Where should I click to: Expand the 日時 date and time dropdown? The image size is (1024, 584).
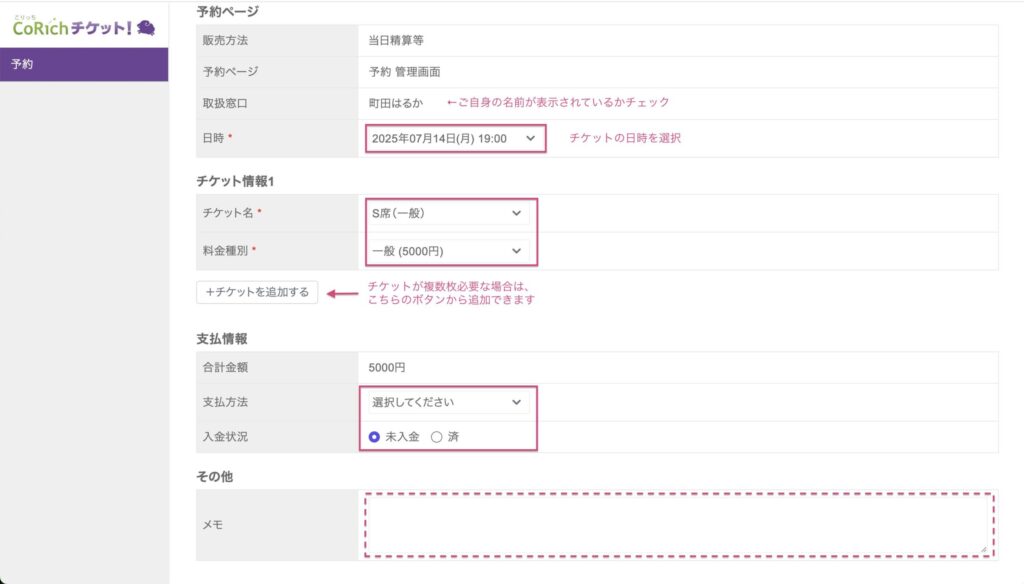click(x=454, y=138)
